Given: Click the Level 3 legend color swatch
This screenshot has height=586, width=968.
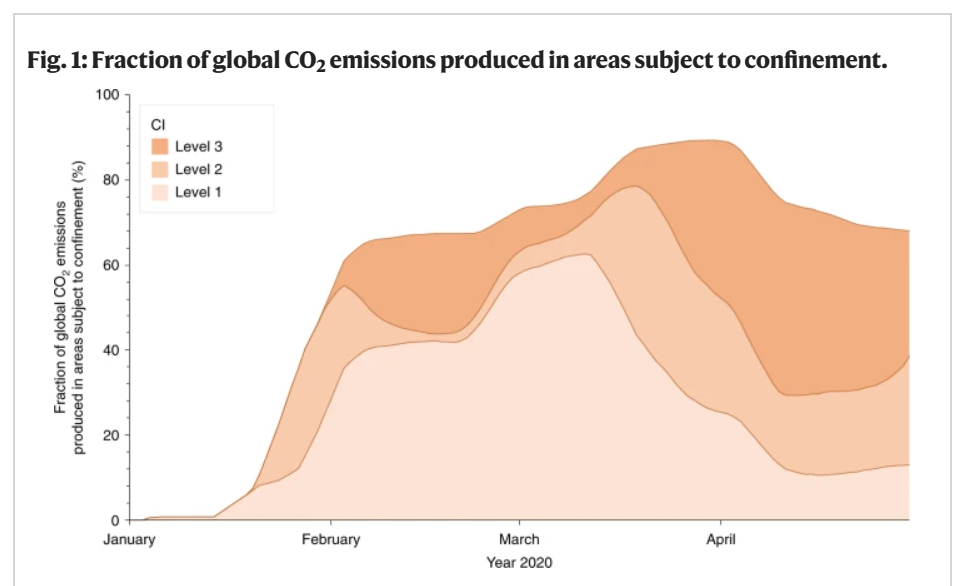Looking at the screenshot, I should coord(159,147).
